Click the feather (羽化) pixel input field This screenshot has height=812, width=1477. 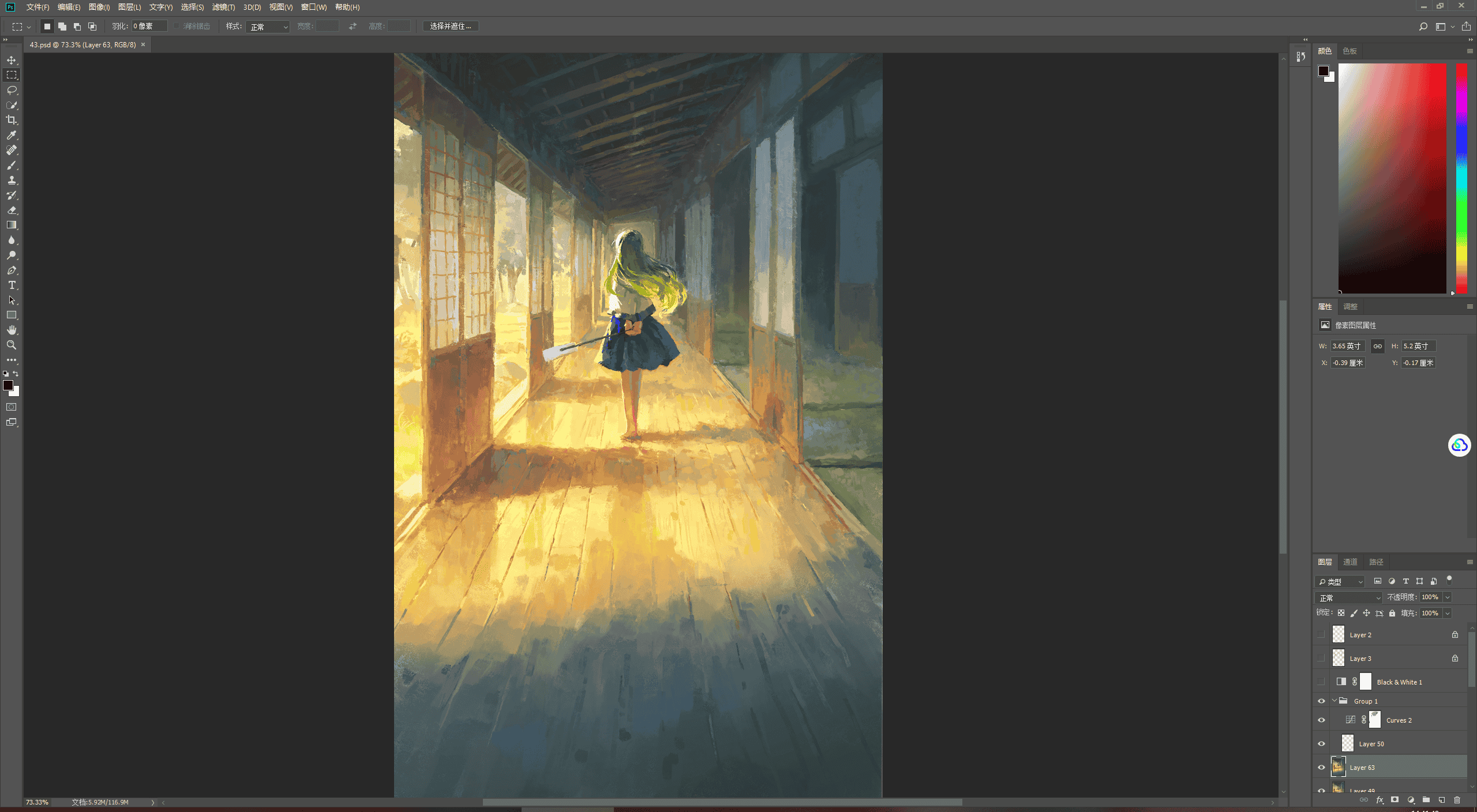click(x=149, y=26)
